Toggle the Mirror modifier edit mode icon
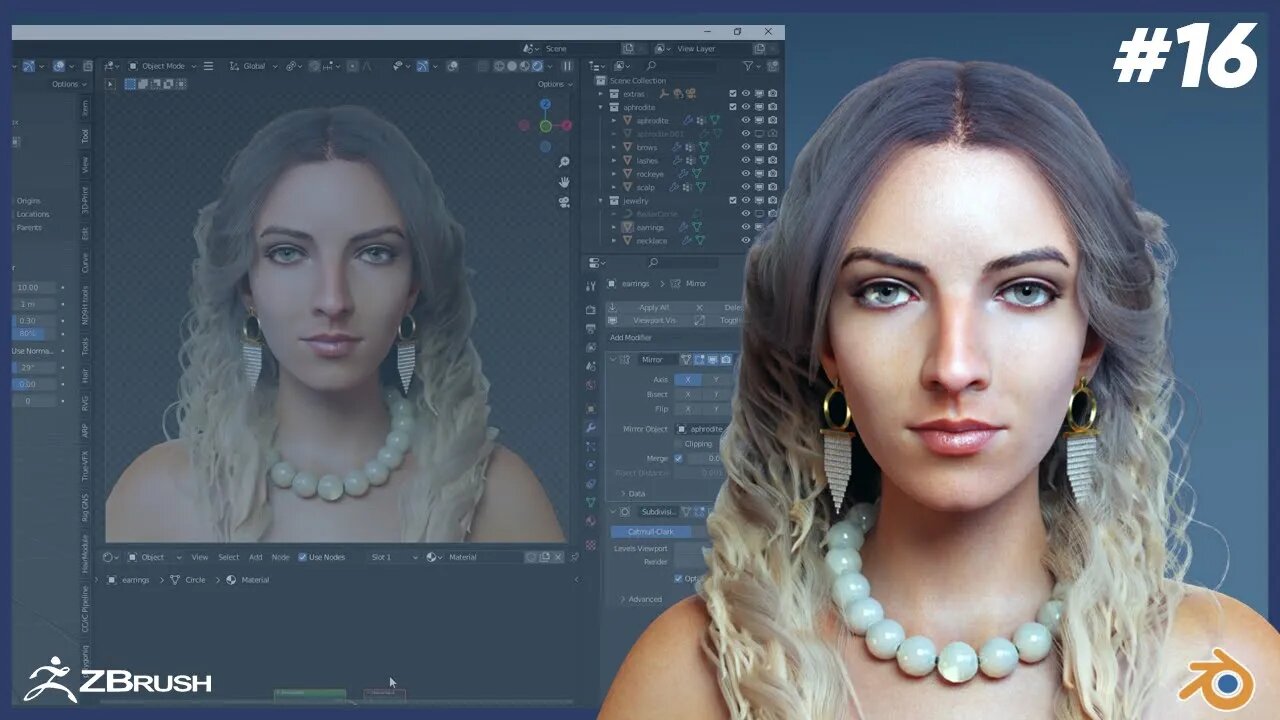This screenshot has width=1280, height=720. [x=700, y=359]
